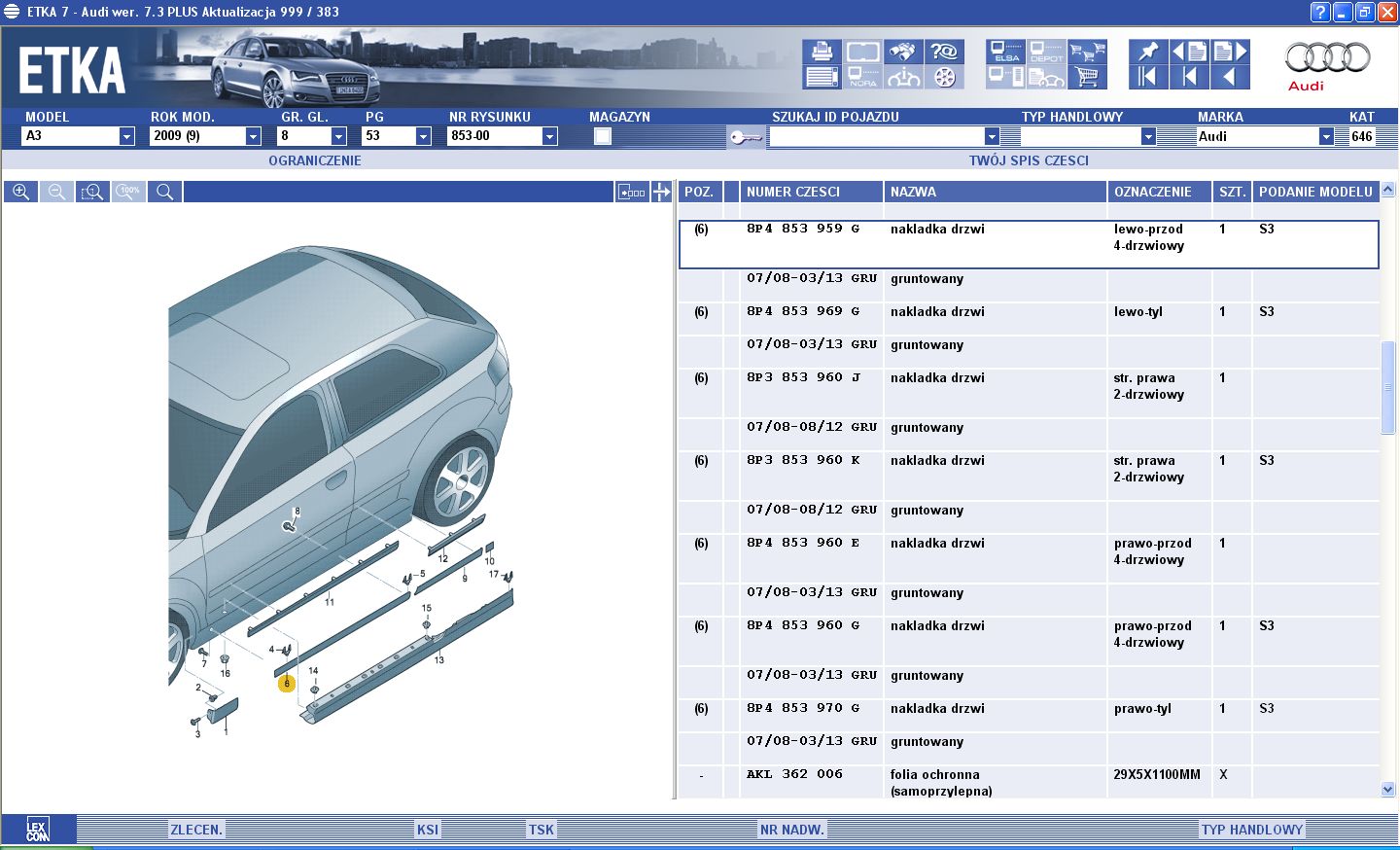Launch the ELSA workshop icon
This screenshot has width=1400, height=850.
click(1005, 52)
